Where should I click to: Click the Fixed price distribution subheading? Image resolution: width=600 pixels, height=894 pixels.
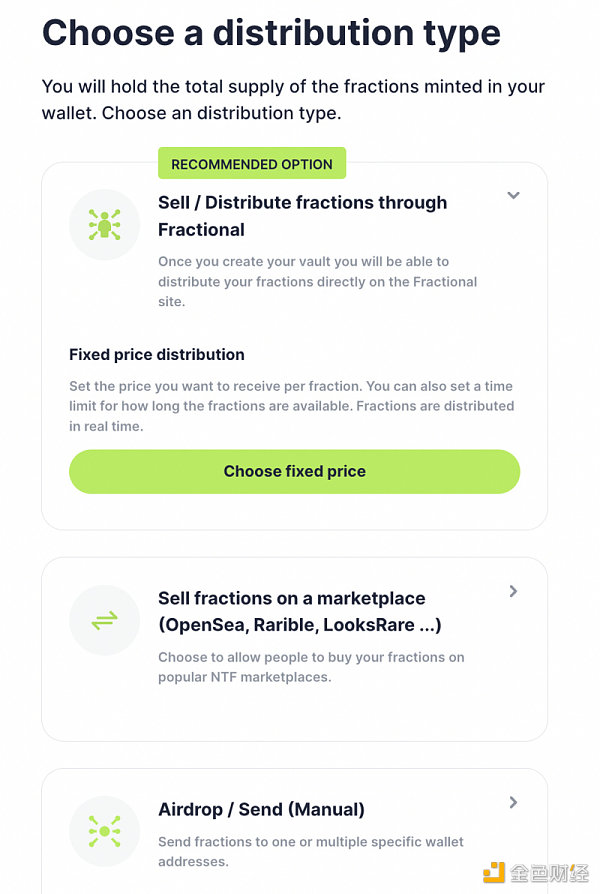(x=157, y=354)
